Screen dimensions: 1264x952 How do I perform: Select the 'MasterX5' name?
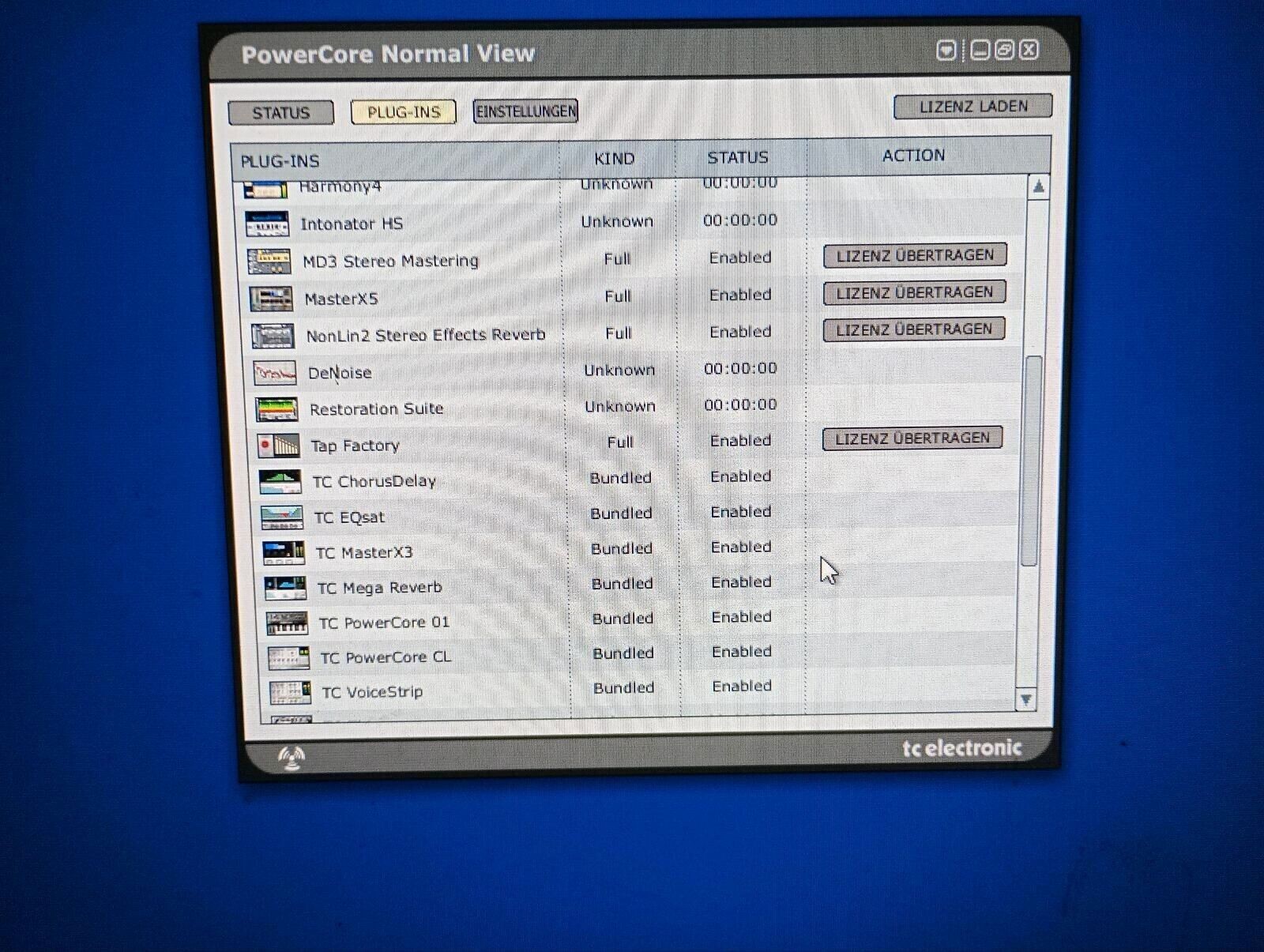click(x=341, y=299)
